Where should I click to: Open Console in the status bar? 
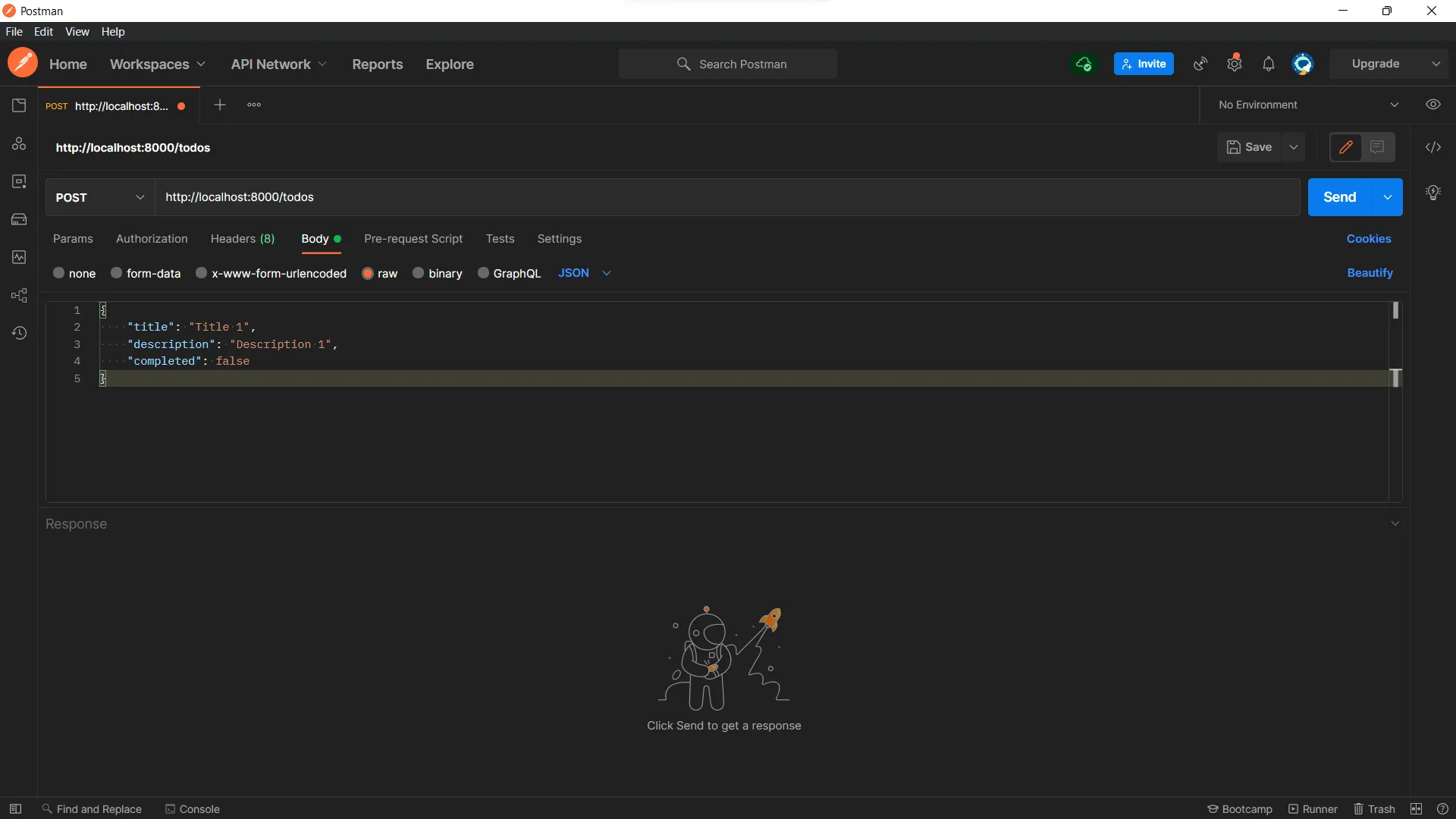(193, 809)
